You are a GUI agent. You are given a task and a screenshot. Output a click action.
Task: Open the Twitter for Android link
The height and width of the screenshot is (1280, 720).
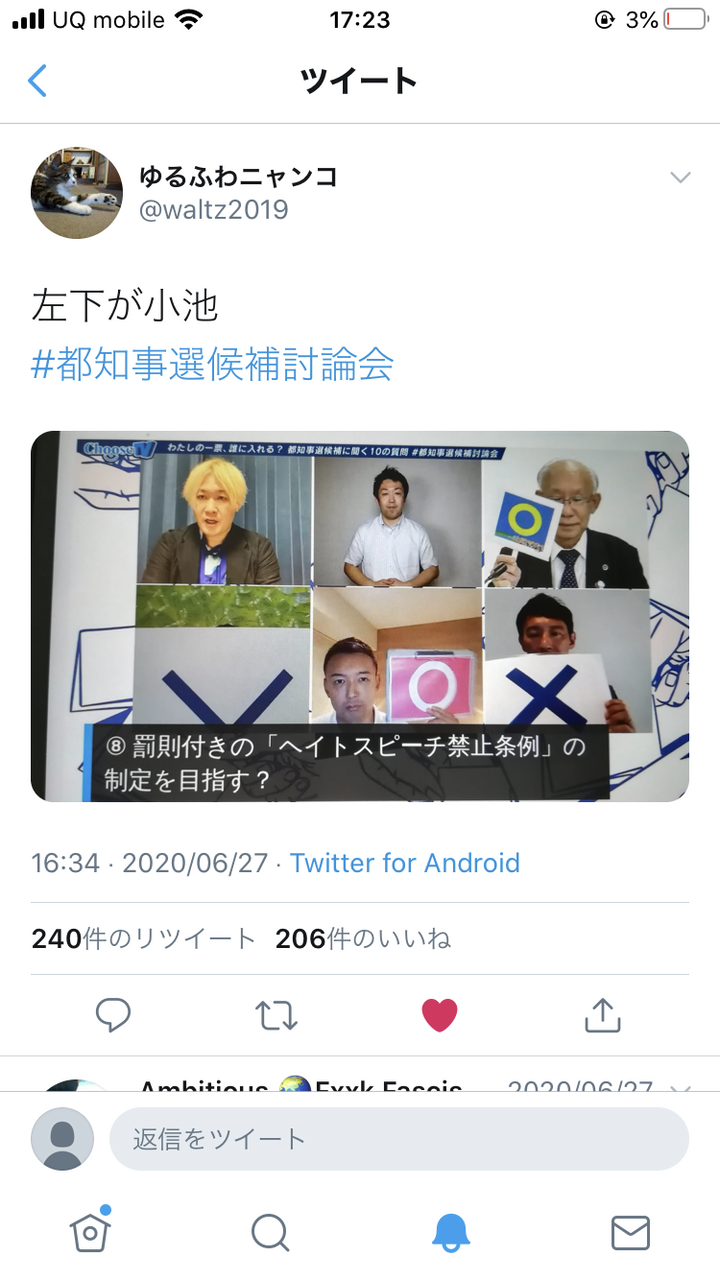click(405, 863)
